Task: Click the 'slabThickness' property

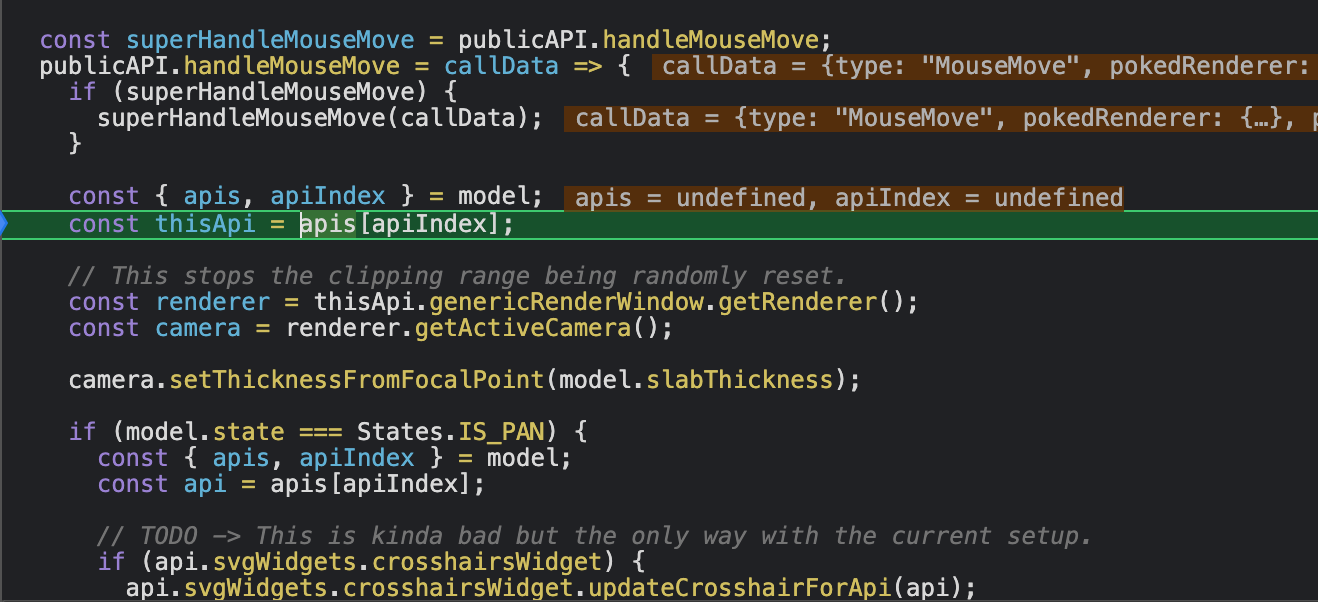Action: [739, 380]
